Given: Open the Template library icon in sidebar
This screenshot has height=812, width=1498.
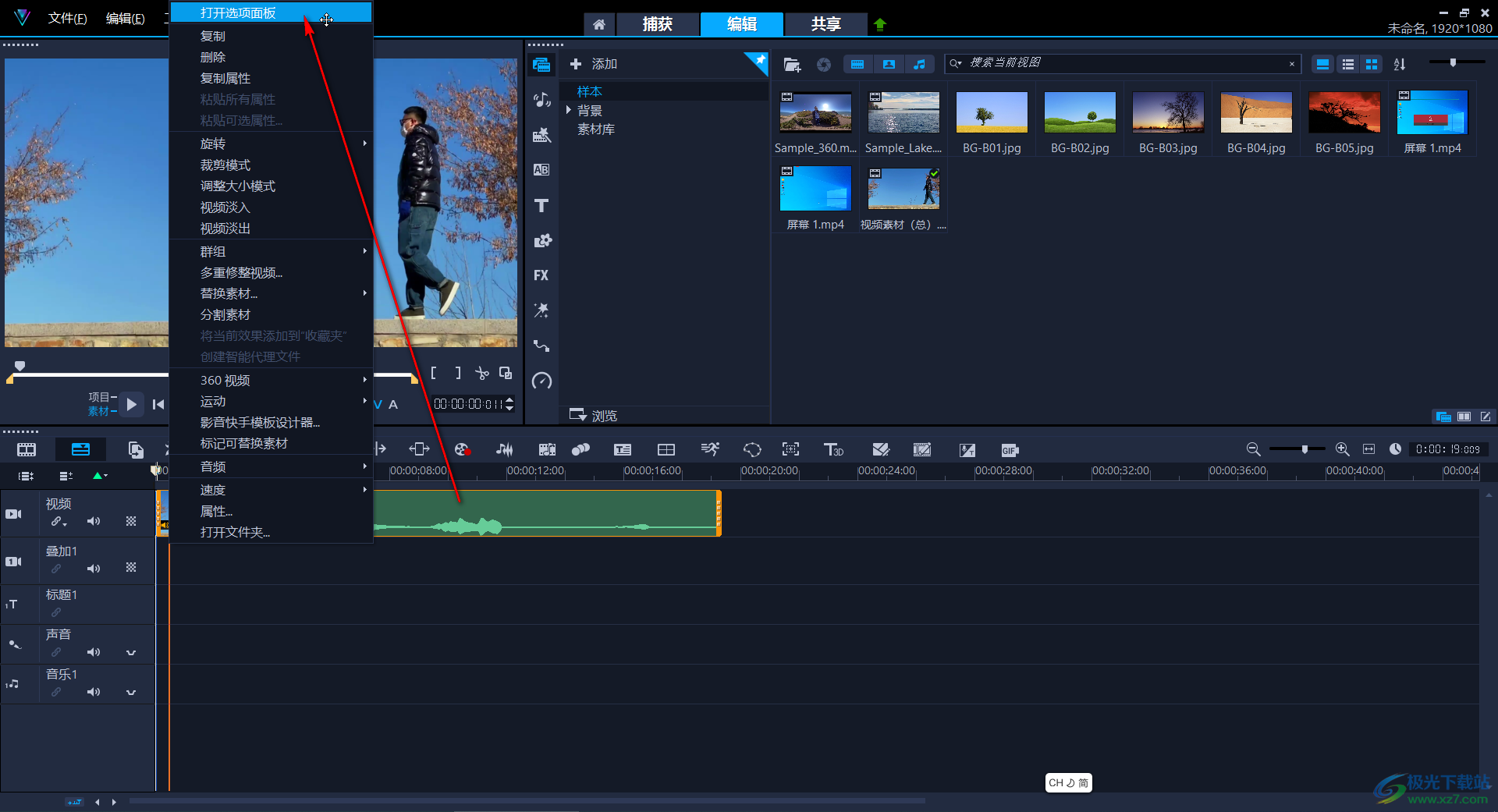Looking at the screenshot, I should (541, 135).
